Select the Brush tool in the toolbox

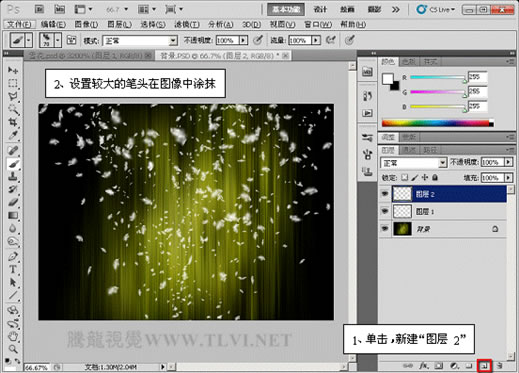[x=13, y=164]
